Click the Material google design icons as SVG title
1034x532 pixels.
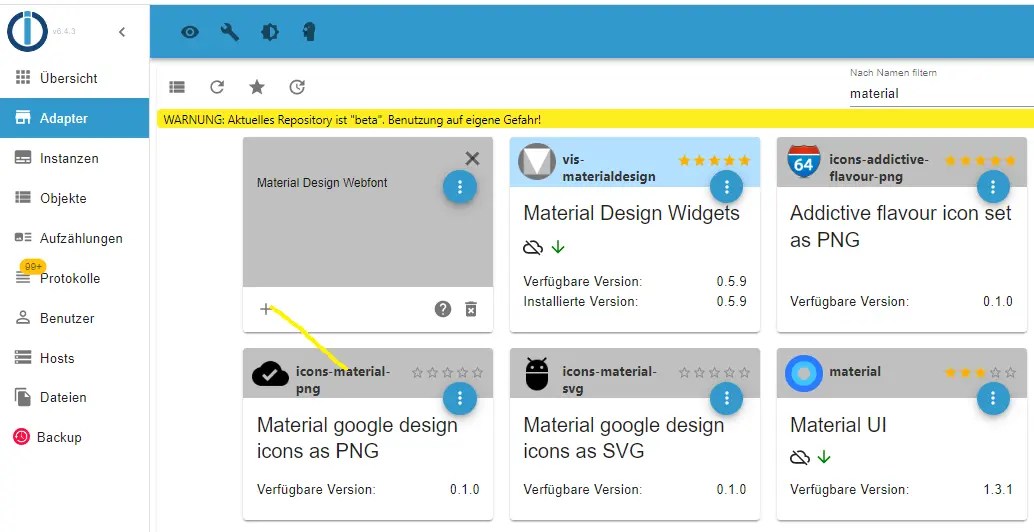click(623, 438)
